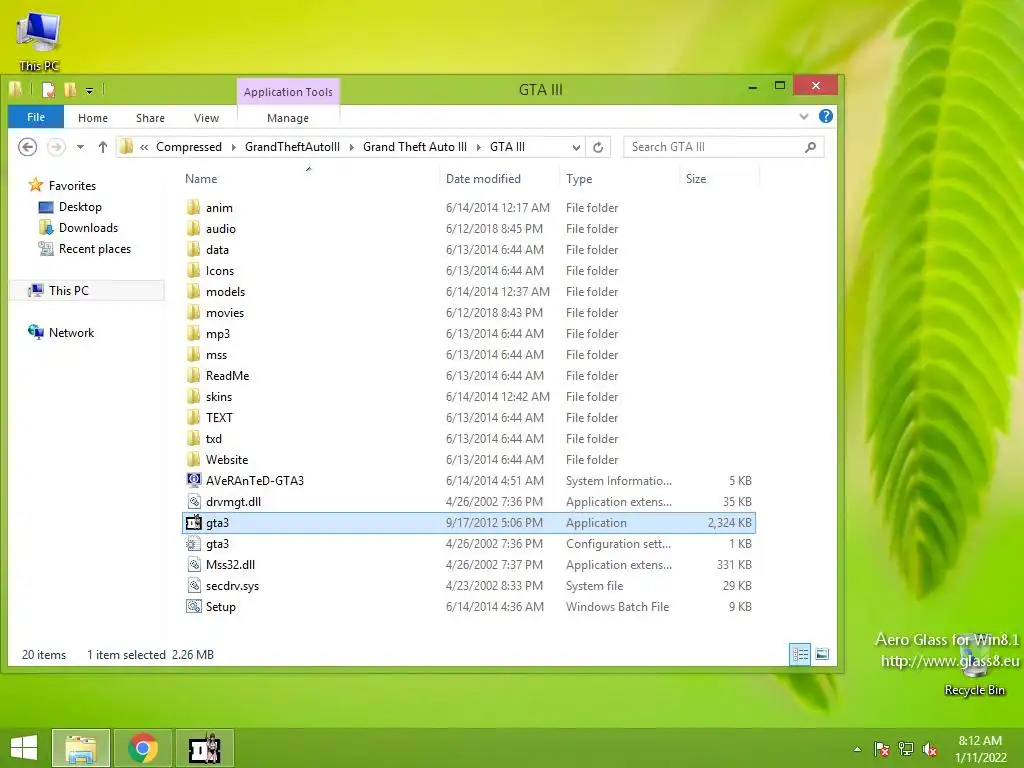Click the search magnifier icon

pos(810,147)
